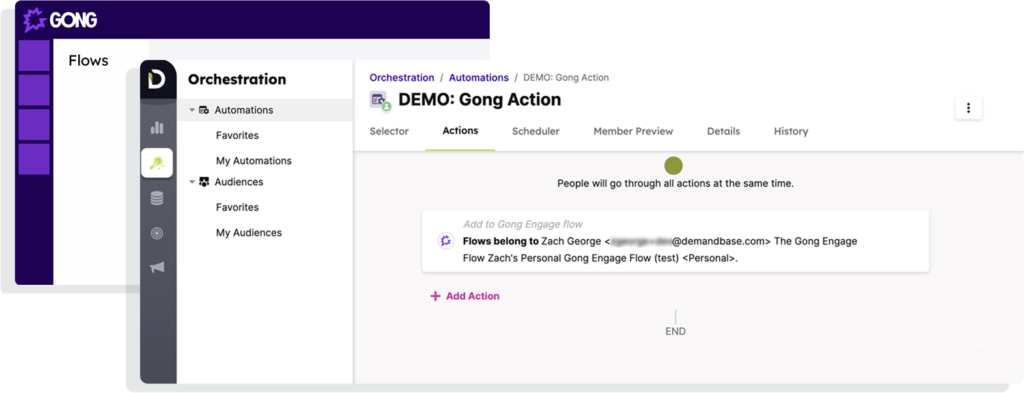This screenshot has height=393, width=1024.
Task: Open the three-dot more options menu
Action: pyautogui.click(x=968, y=108)
